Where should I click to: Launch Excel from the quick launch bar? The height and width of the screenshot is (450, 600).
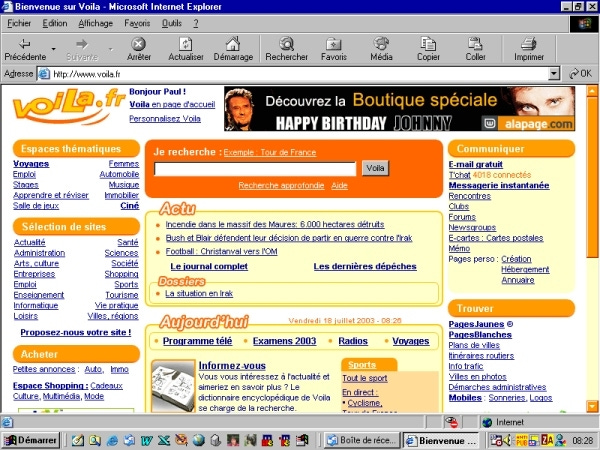(164, 440)
